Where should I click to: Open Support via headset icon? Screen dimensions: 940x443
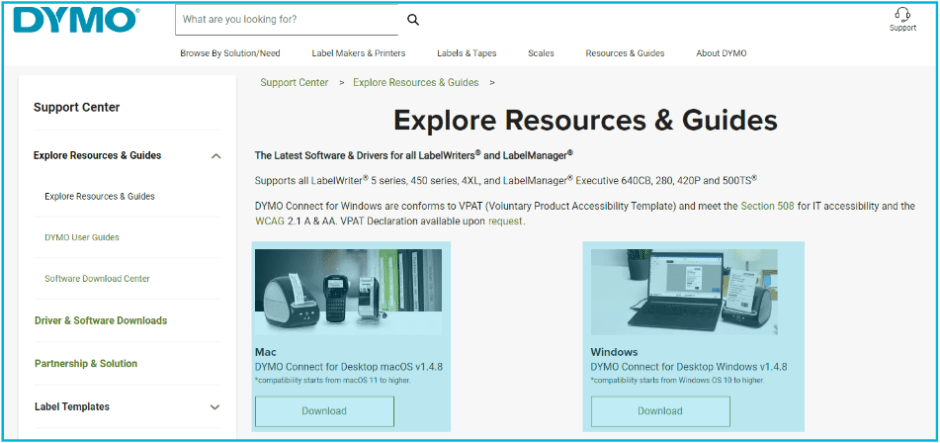(x=902, y=19)
